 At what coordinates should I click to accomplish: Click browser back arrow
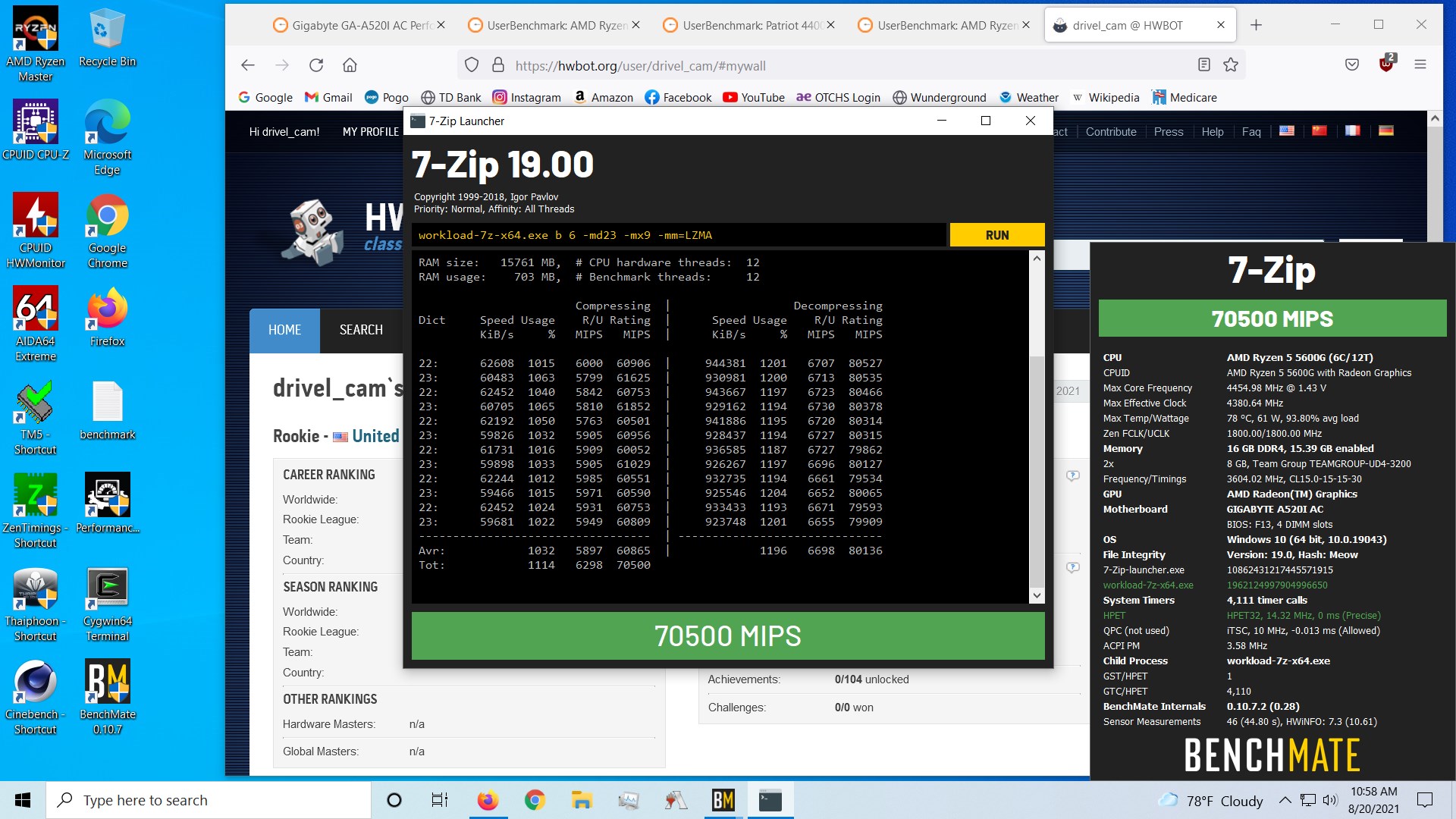[248, 65]
